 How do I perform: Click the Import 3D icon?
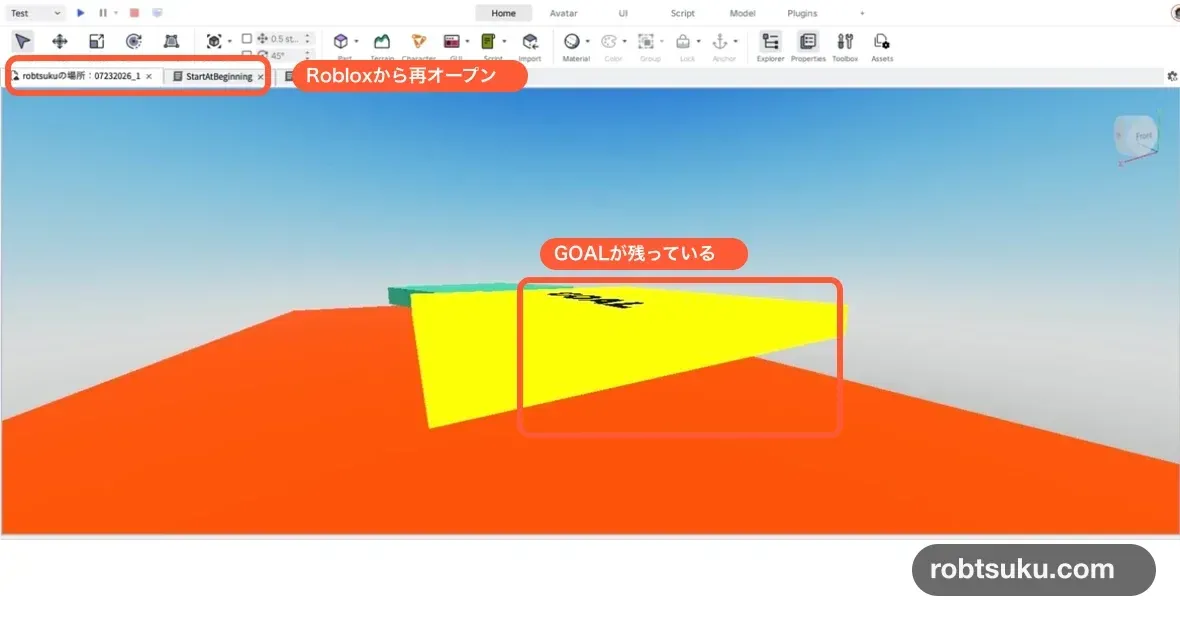(530, 41)
